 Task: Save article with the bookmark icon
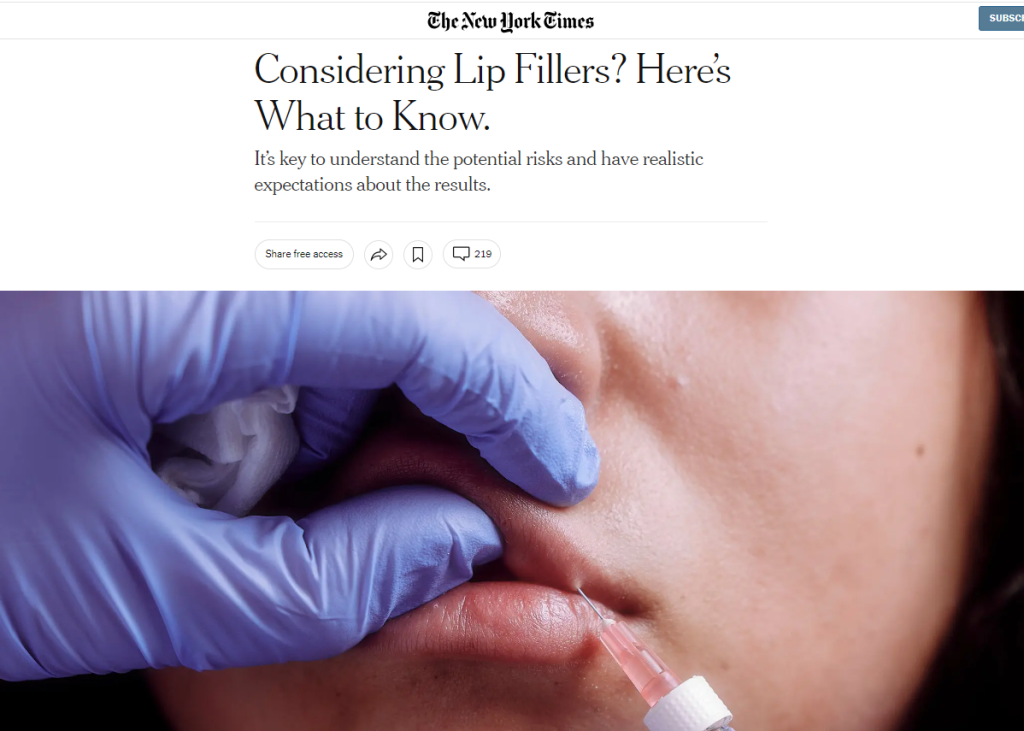(x=418, y=254)
